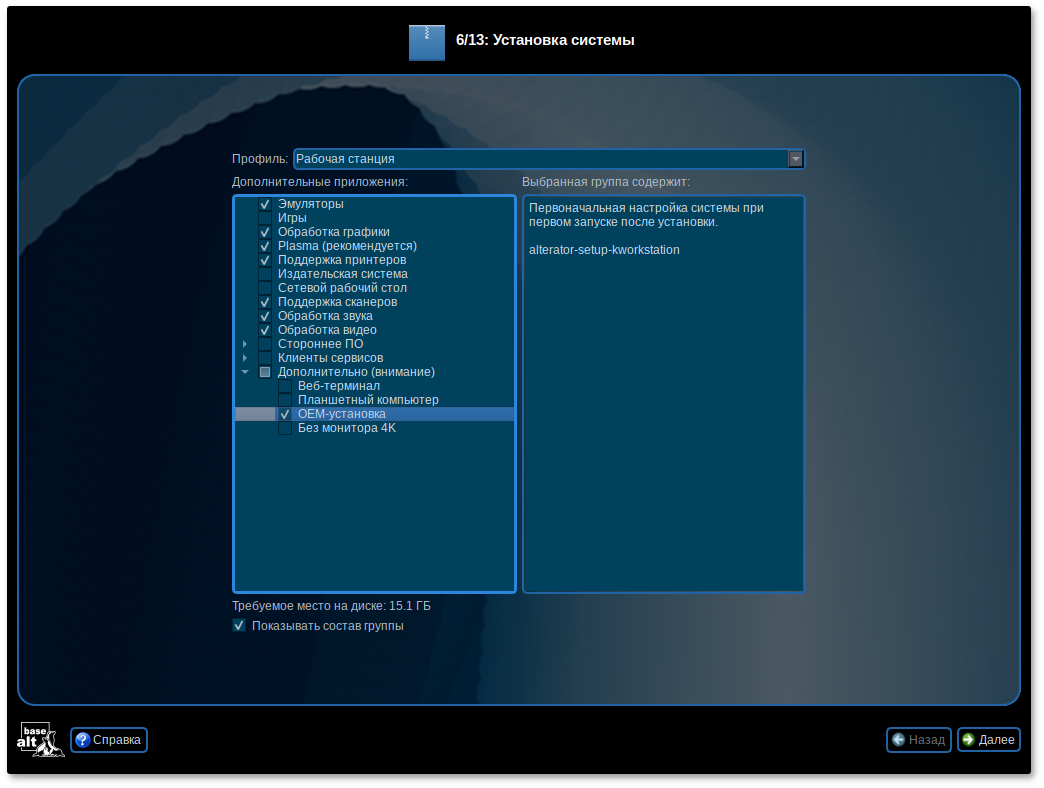The width and height of the screenshot is (1044, 788).
Task: Proceed with the Далее button
Action: [x=988, y=740]
